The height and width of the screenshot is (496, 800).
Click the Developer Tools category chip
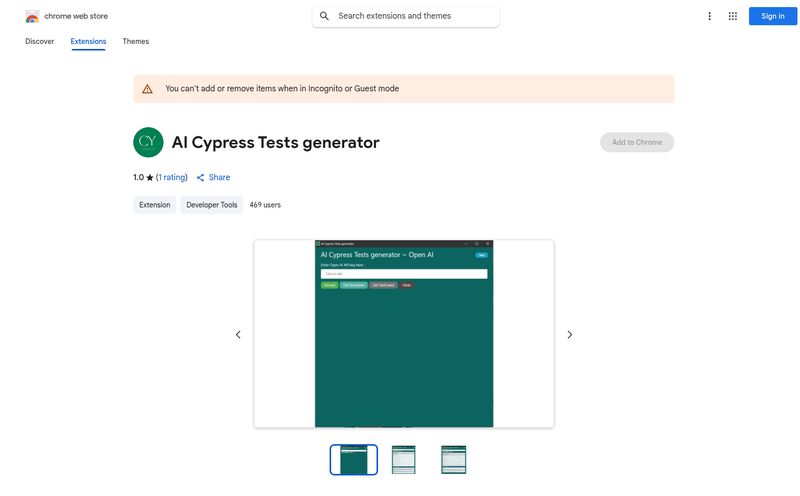point(212,205)
